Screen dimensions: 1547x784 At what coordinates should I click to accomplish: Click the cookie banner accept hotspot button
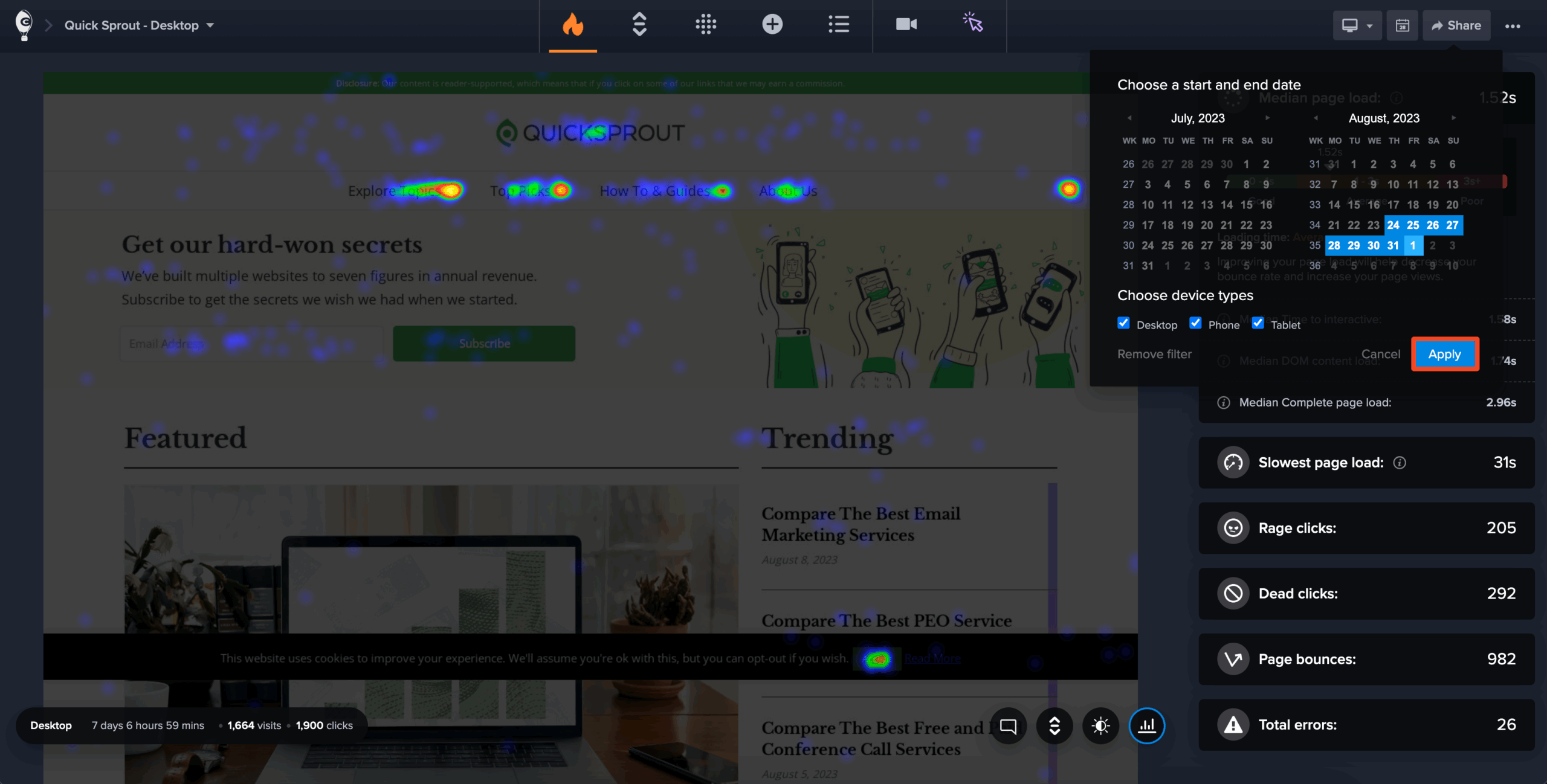[877, 659]
